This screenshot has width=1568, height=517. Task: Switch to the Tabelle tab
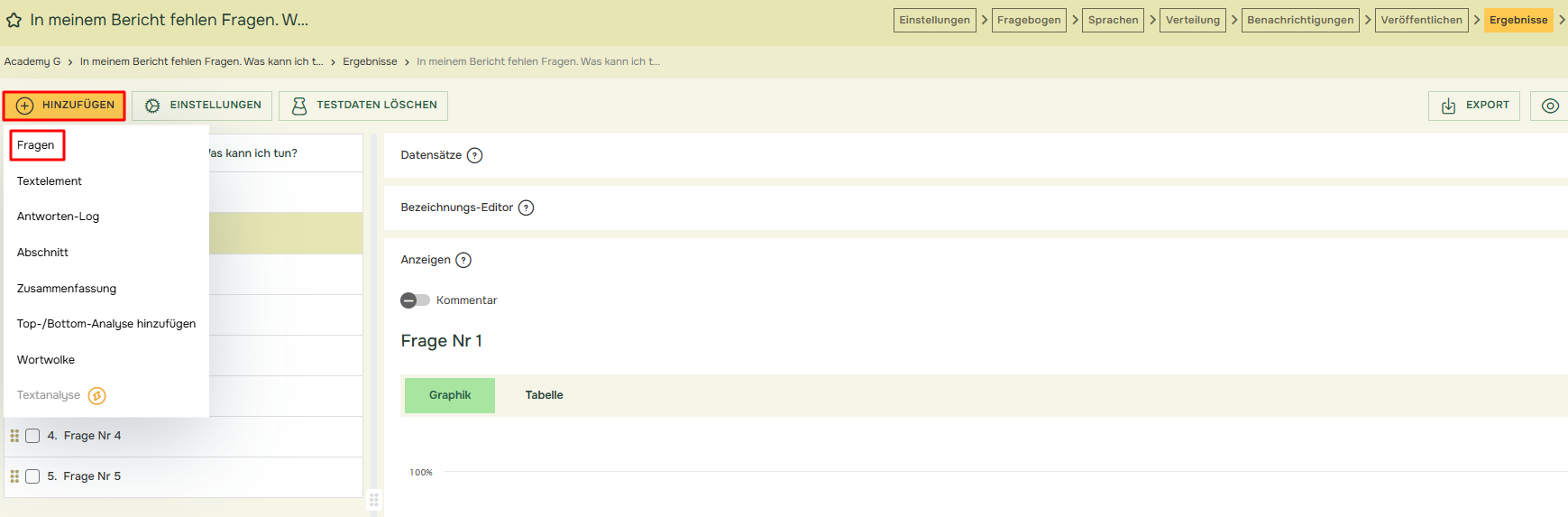point(544,395)
